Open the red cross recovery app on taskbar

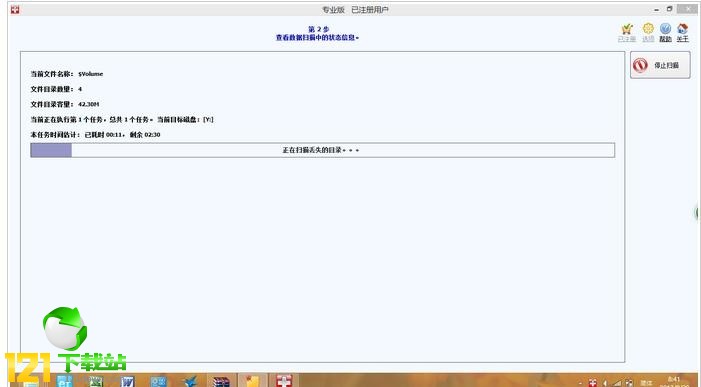click(x=283, y=381)
